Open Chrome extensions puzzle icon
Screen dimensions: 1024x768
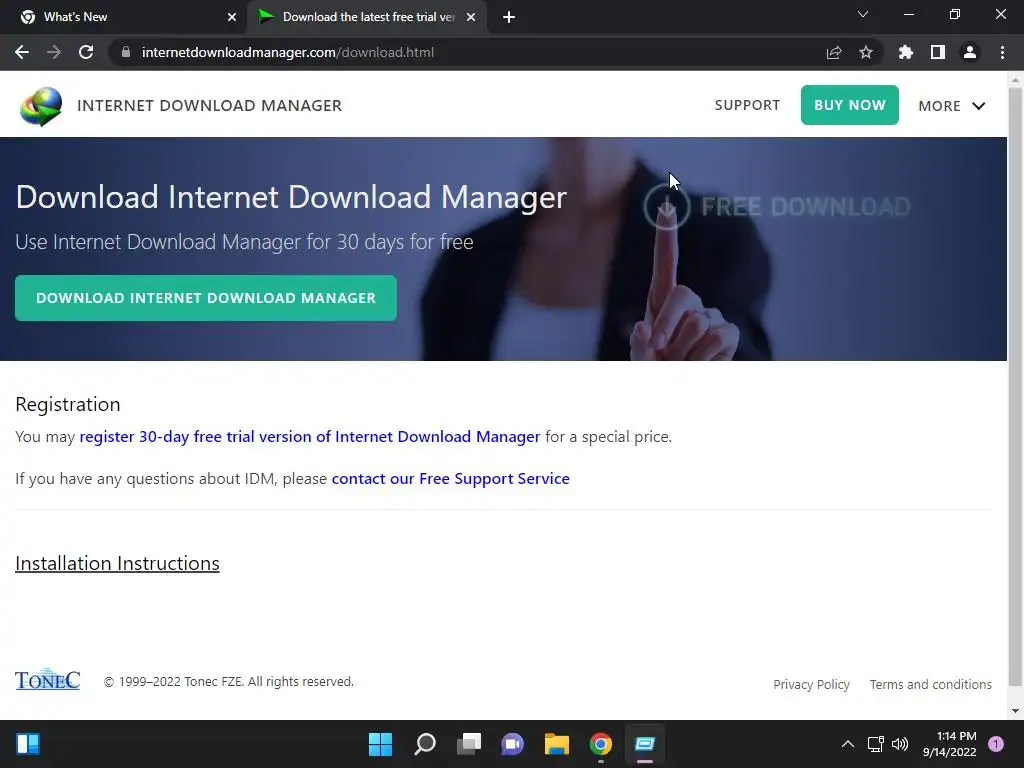[x=906, y=52]
